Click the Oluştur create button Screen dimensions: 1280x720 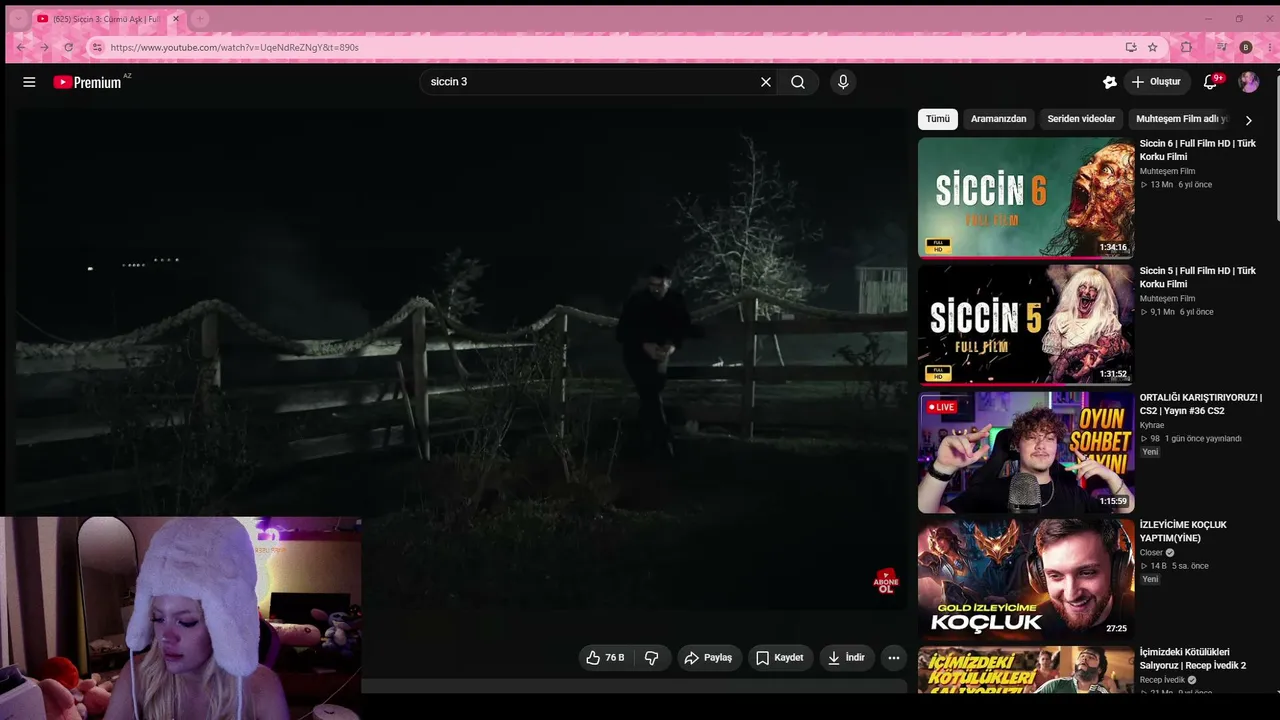(x=1157, y=82)
